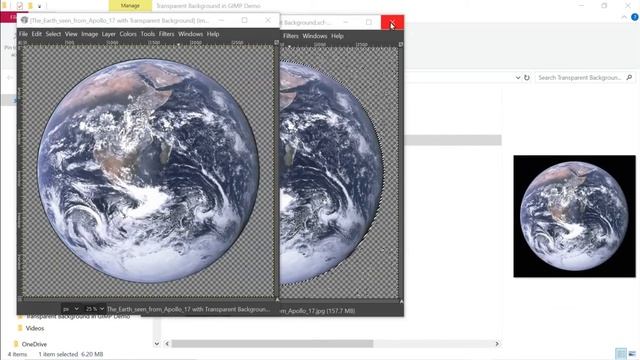Open the address bar history dropdown
The image size is (640, 360).
518,78
